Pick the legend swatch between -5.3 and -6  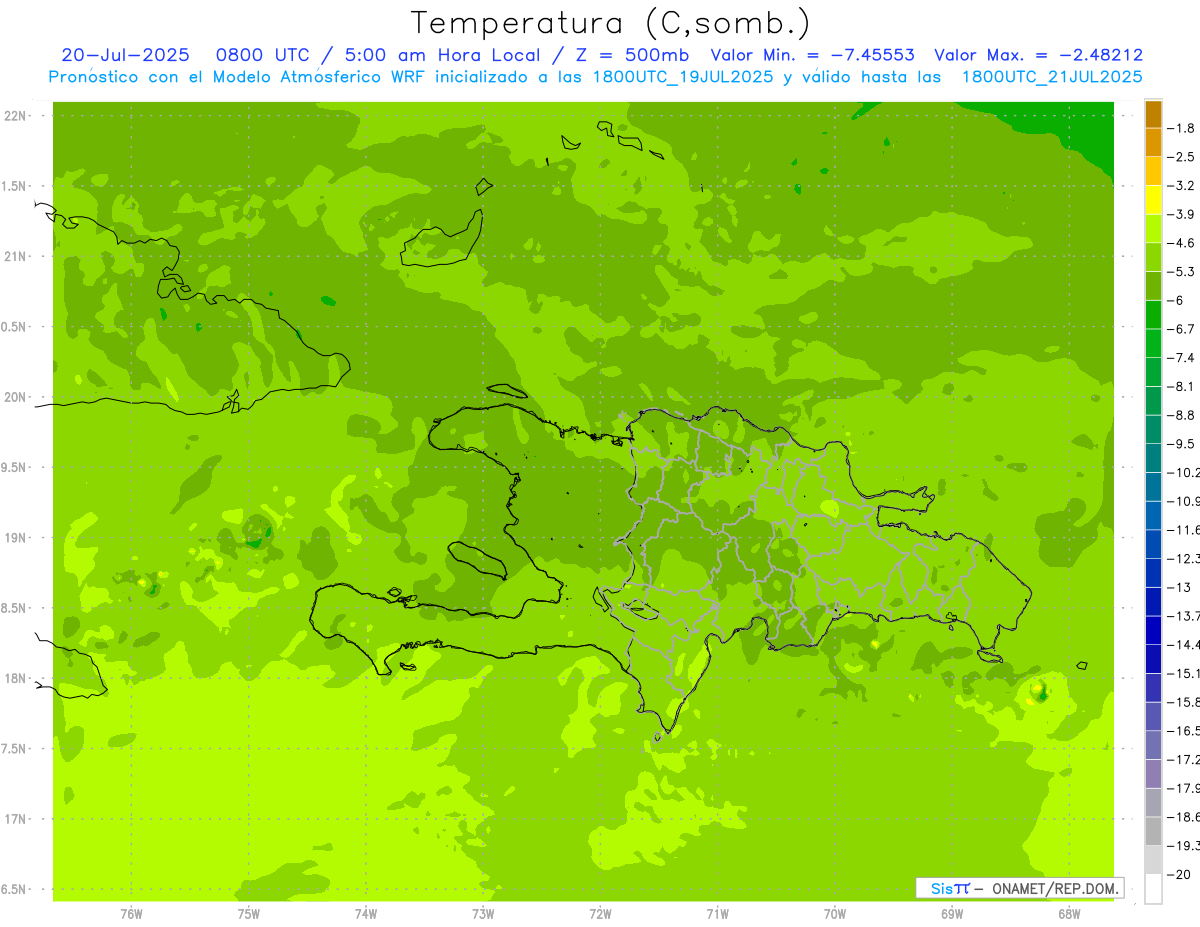pos(1153,286)
